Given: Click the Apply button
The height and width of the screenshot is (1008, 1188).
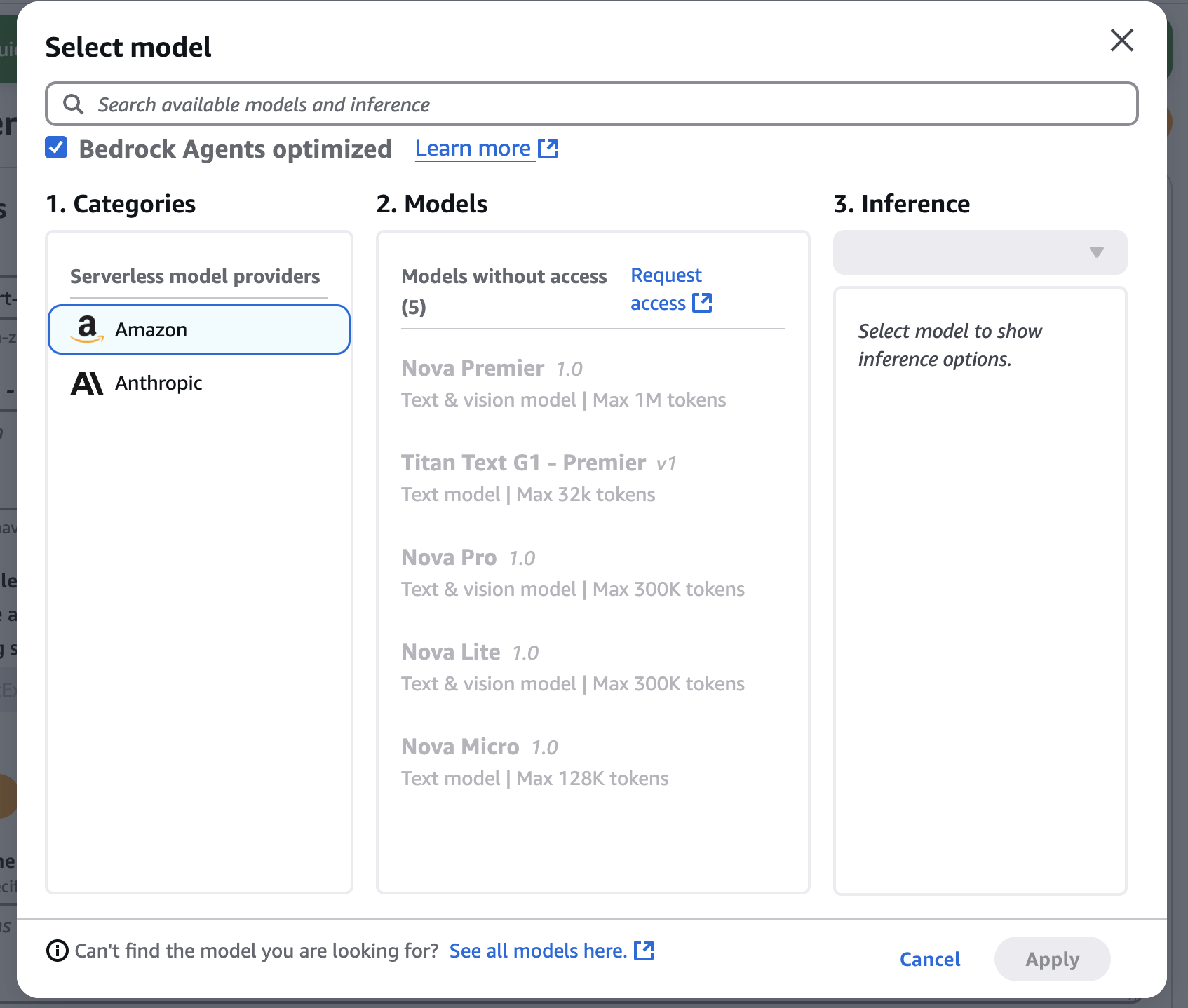Looking at the screenshot, I should coord(1052,959).
